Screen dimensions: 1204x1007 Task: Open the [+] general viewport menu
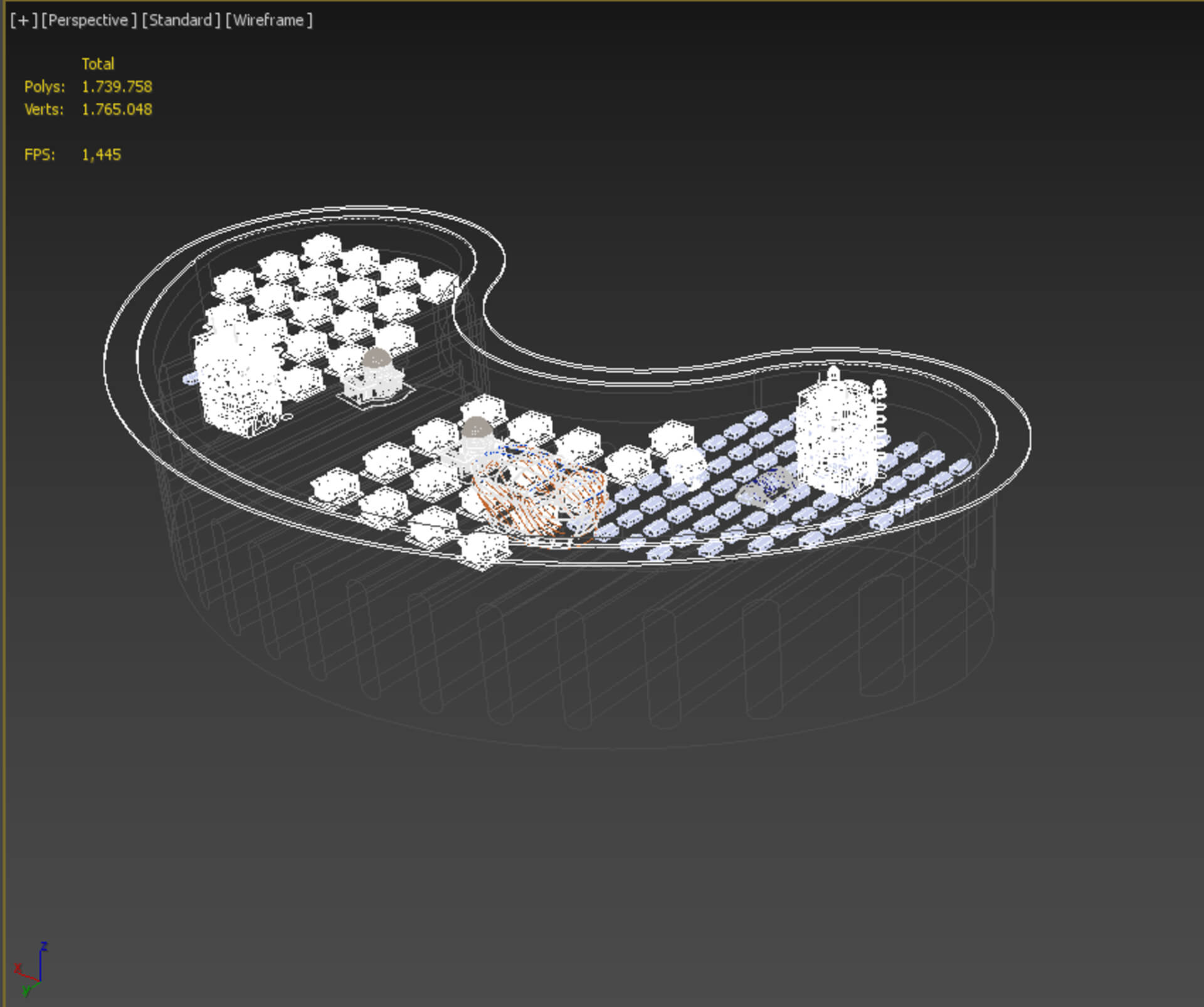point(23,20)
